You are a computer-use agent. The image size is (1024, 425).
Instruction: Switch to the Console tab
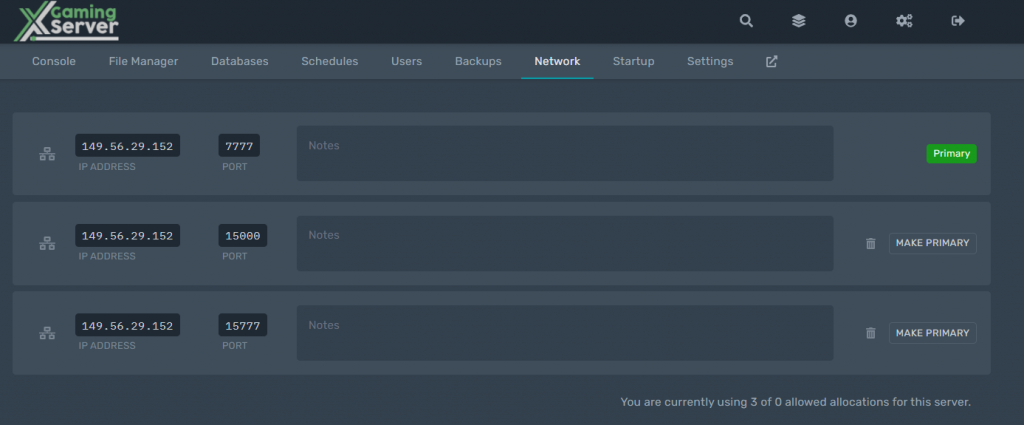(x=54, y=61)
